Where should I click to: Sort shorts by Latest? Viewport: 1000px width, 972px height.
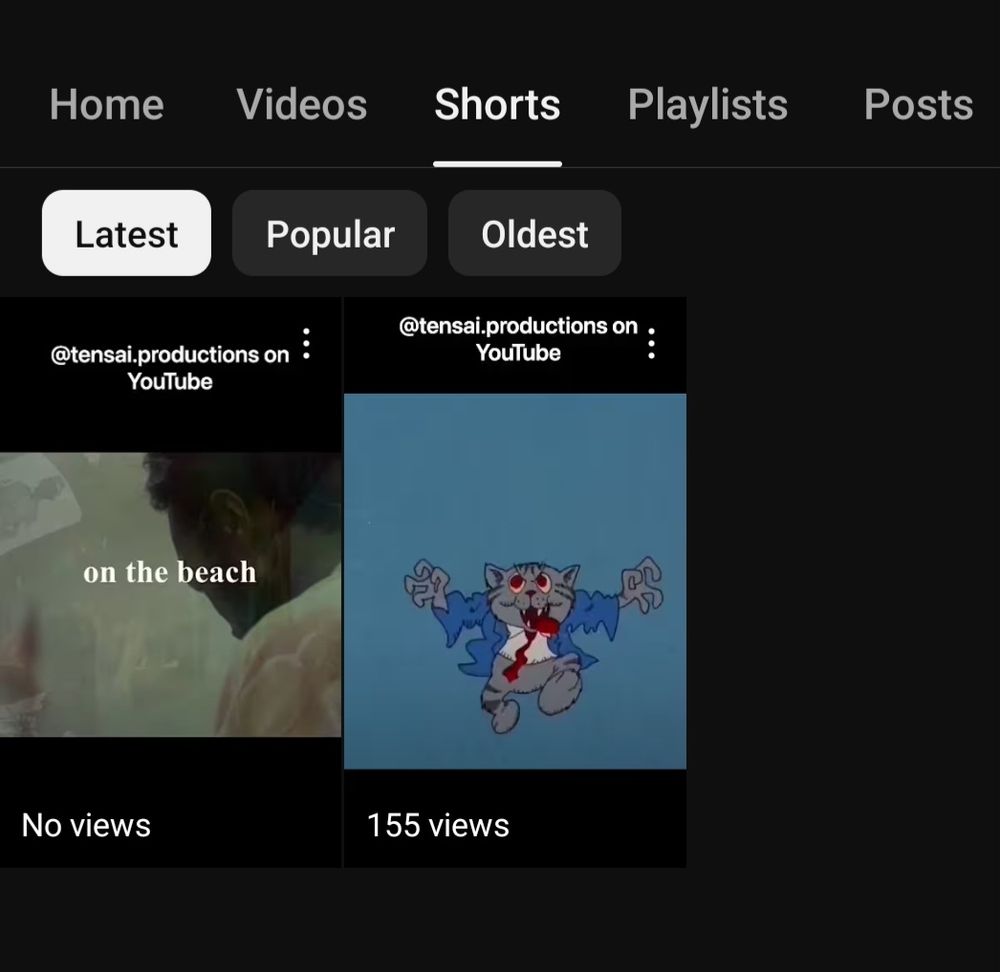[x=126, y=233]
